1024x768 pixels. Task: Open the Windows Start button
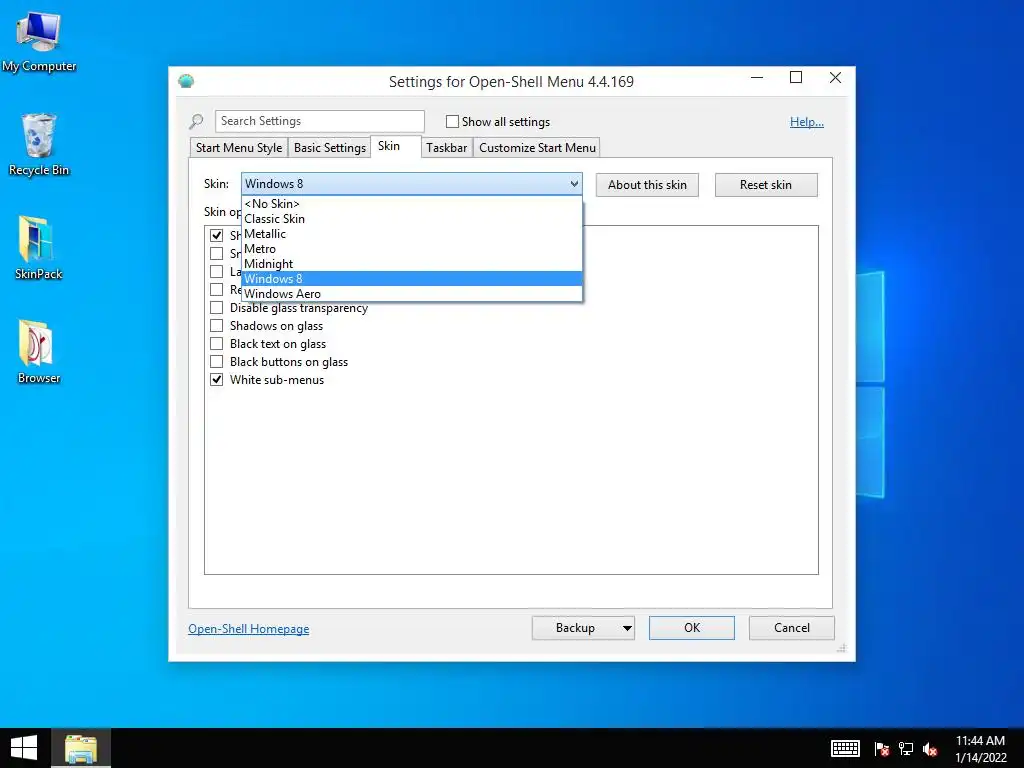(x=24, y=748)
